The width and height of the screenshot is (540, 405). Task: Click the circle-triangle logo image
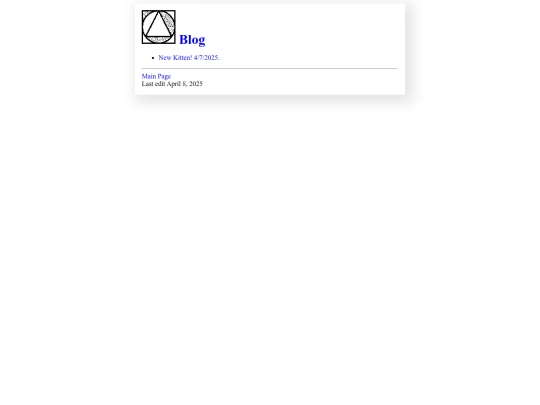tap(159, 27)
